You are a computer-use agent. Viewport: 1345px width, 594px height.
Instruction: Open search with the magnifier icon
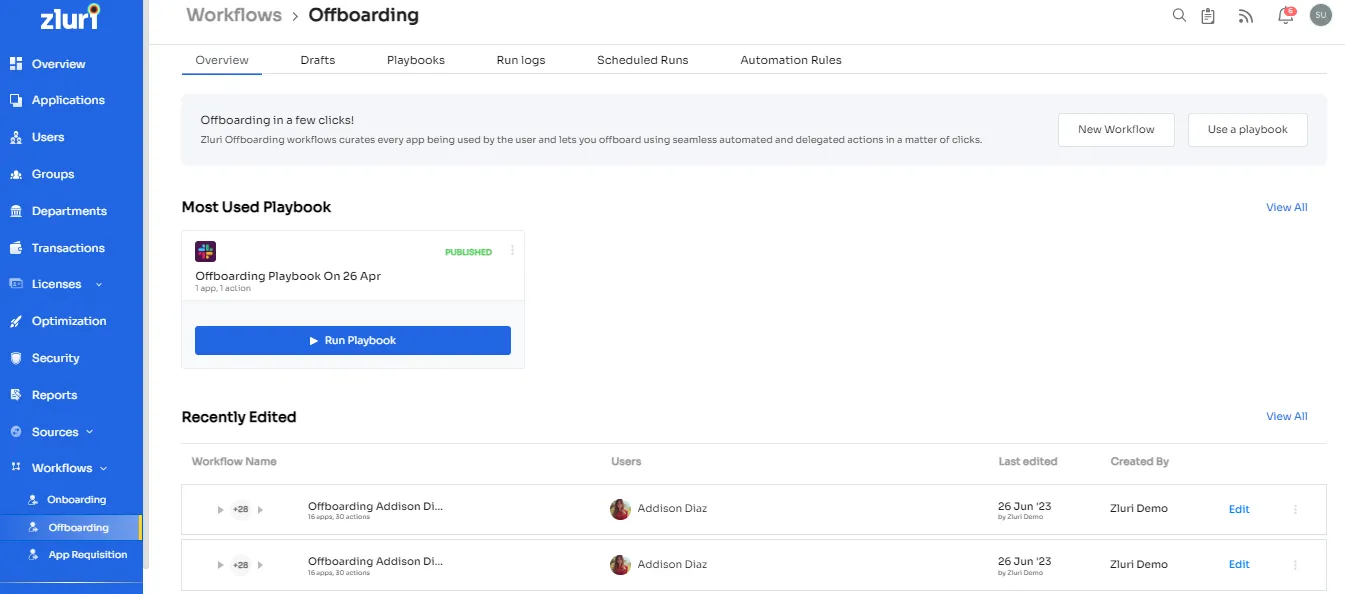(1179, 15)
